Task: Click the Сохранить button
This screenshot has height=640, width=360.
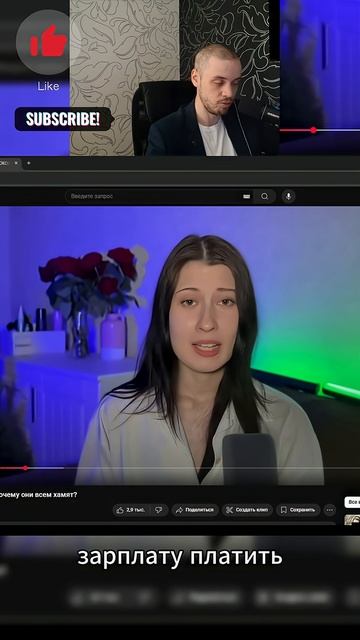Action: point(298,510)
